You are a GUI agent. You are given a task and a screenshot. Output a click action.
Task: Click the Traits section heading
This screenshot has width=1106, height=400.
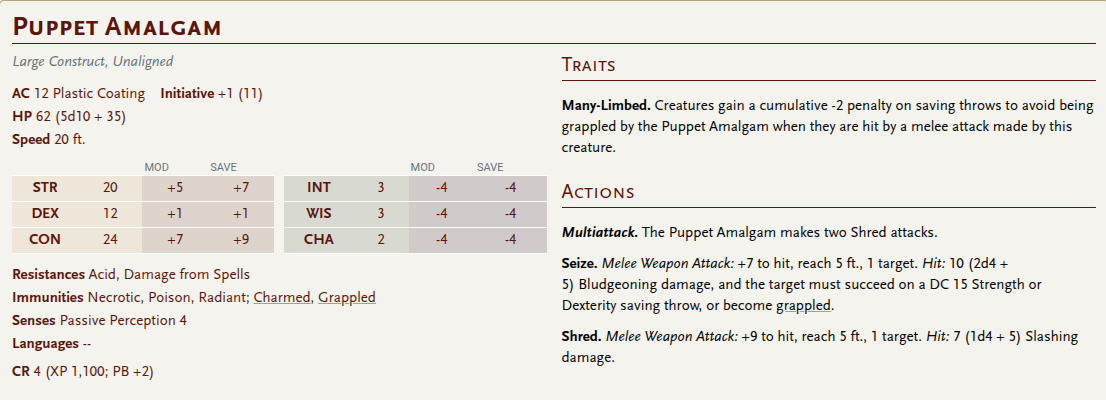[588, 65]
